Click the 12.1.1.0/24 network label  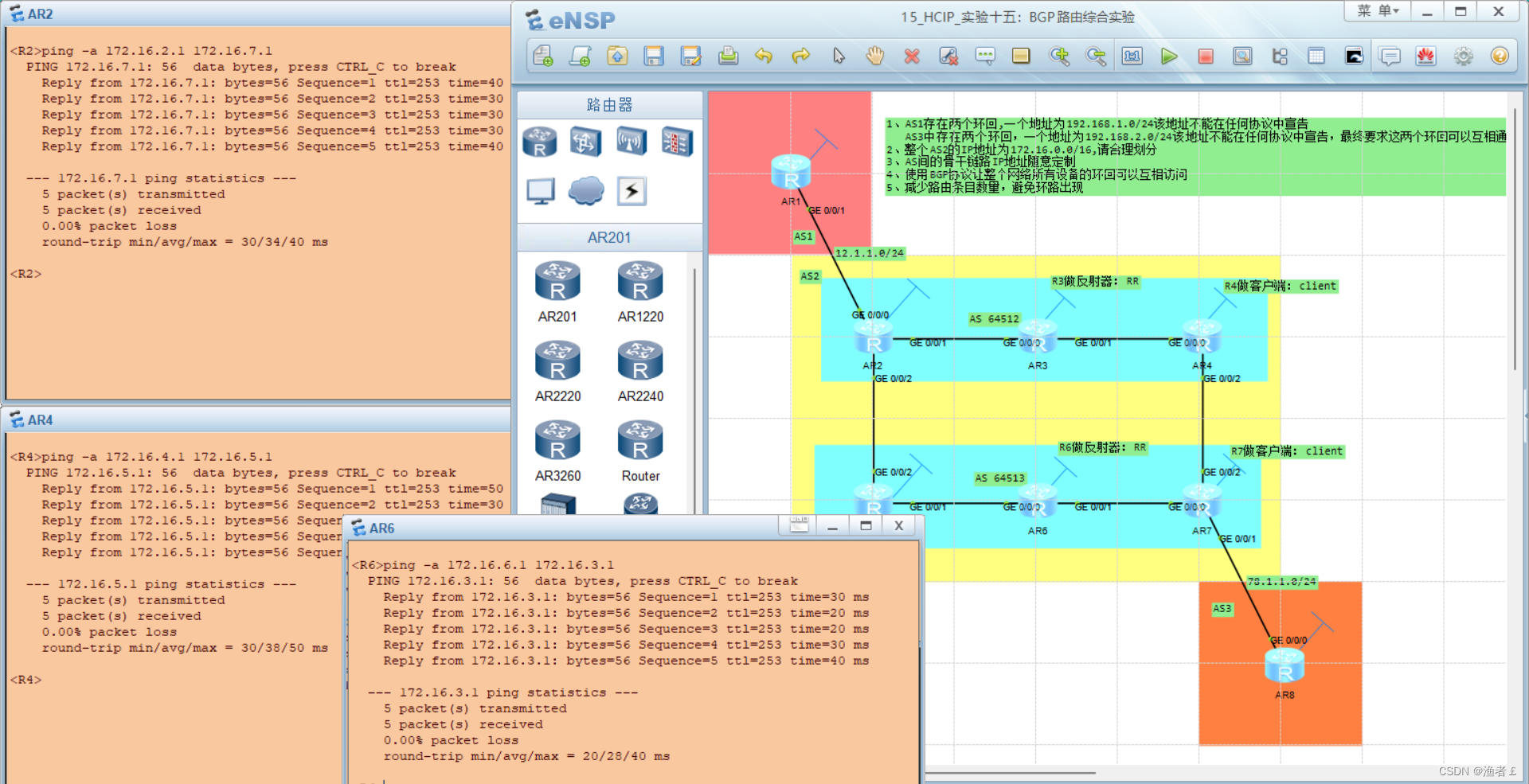click(x=870, y=253)
